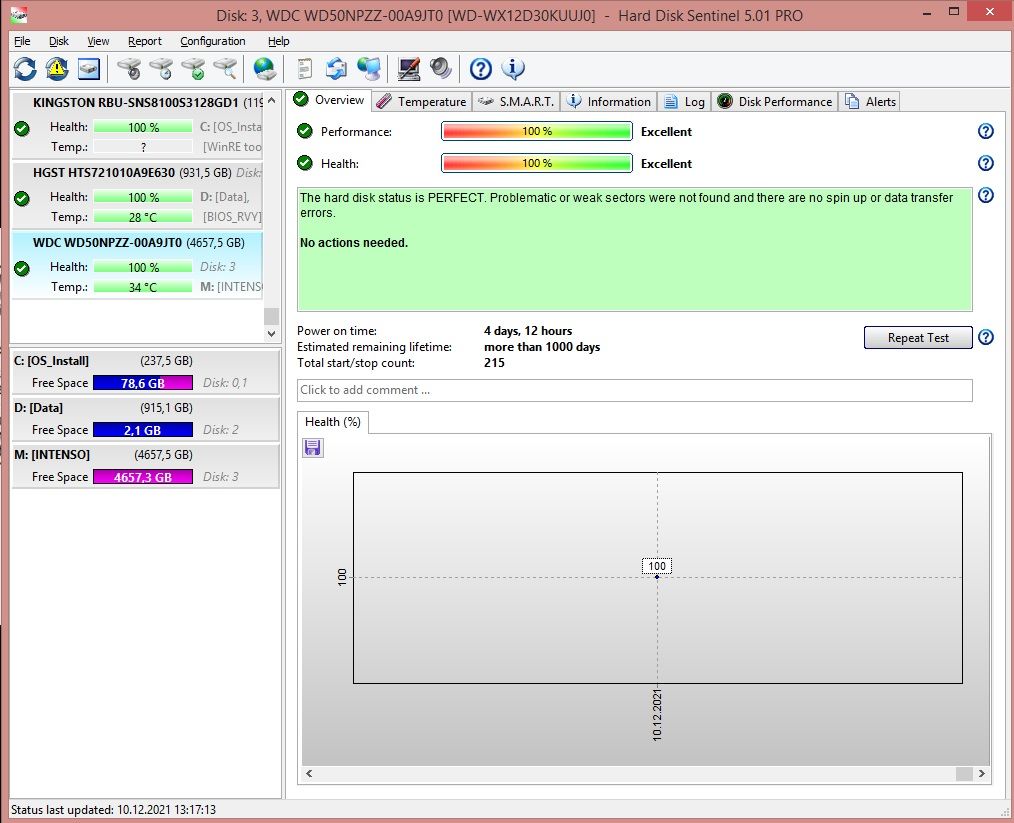Click the WDC disk temperature 34 °C bar
Screen dimensions: 1014x823
pyautogui.click(x=143, y=287)
